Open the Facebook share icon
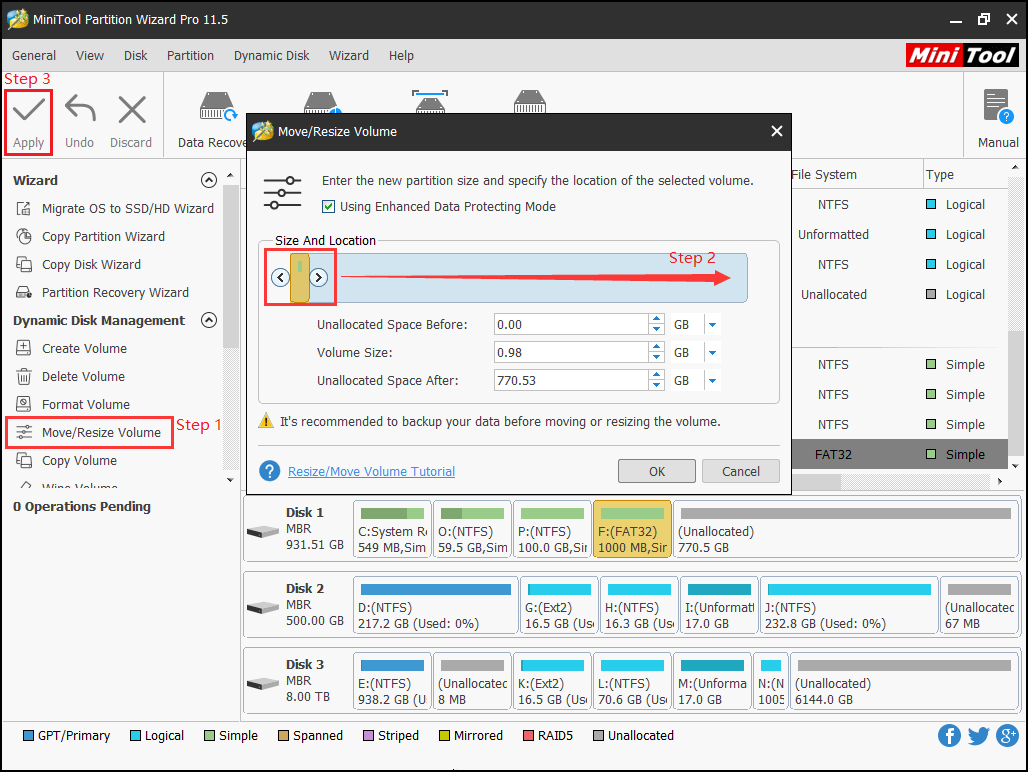1028x772 pixels. [x=949, y=735]
